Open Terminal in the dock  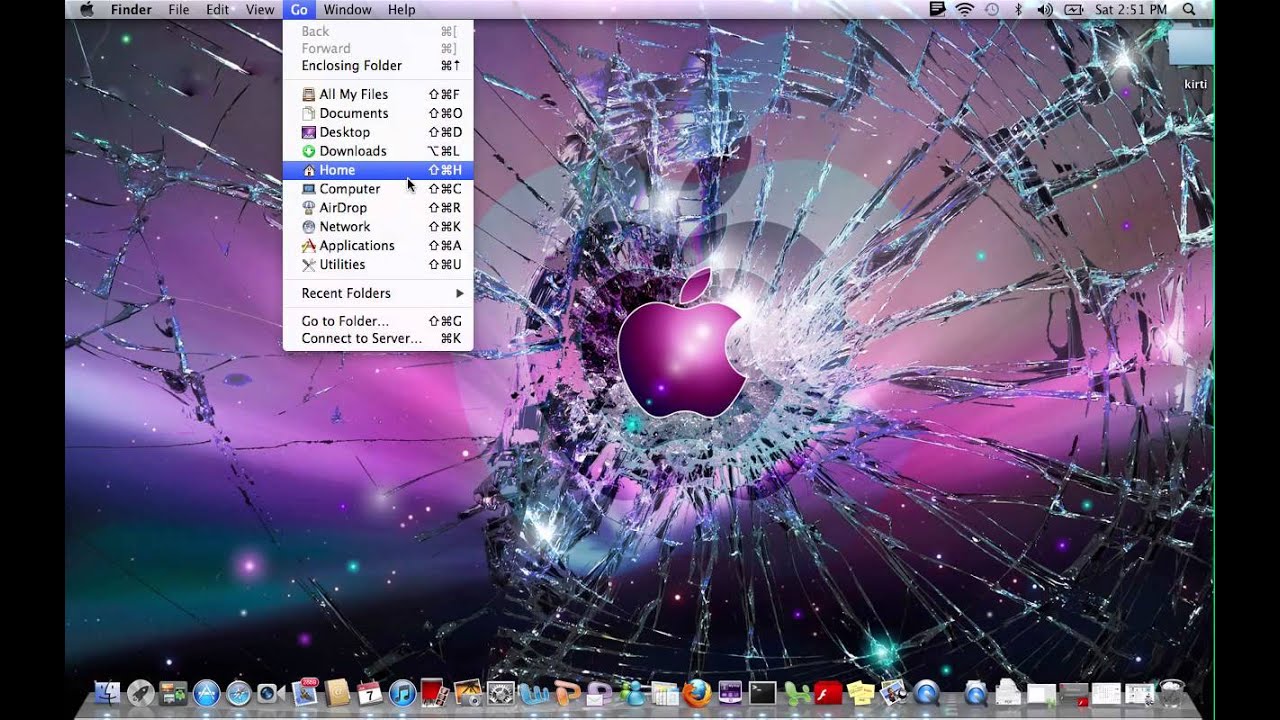point(763,693)
